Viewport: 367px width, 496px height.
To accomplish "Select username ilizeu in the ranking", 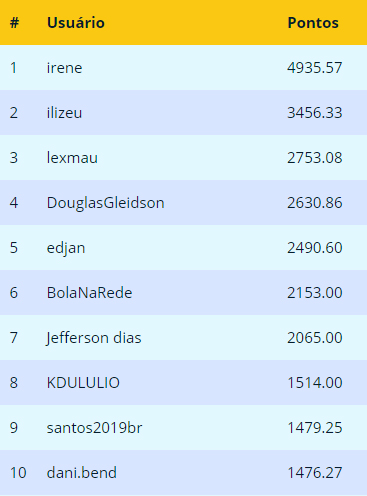I will pyautogui.click(x=64, y=113).
